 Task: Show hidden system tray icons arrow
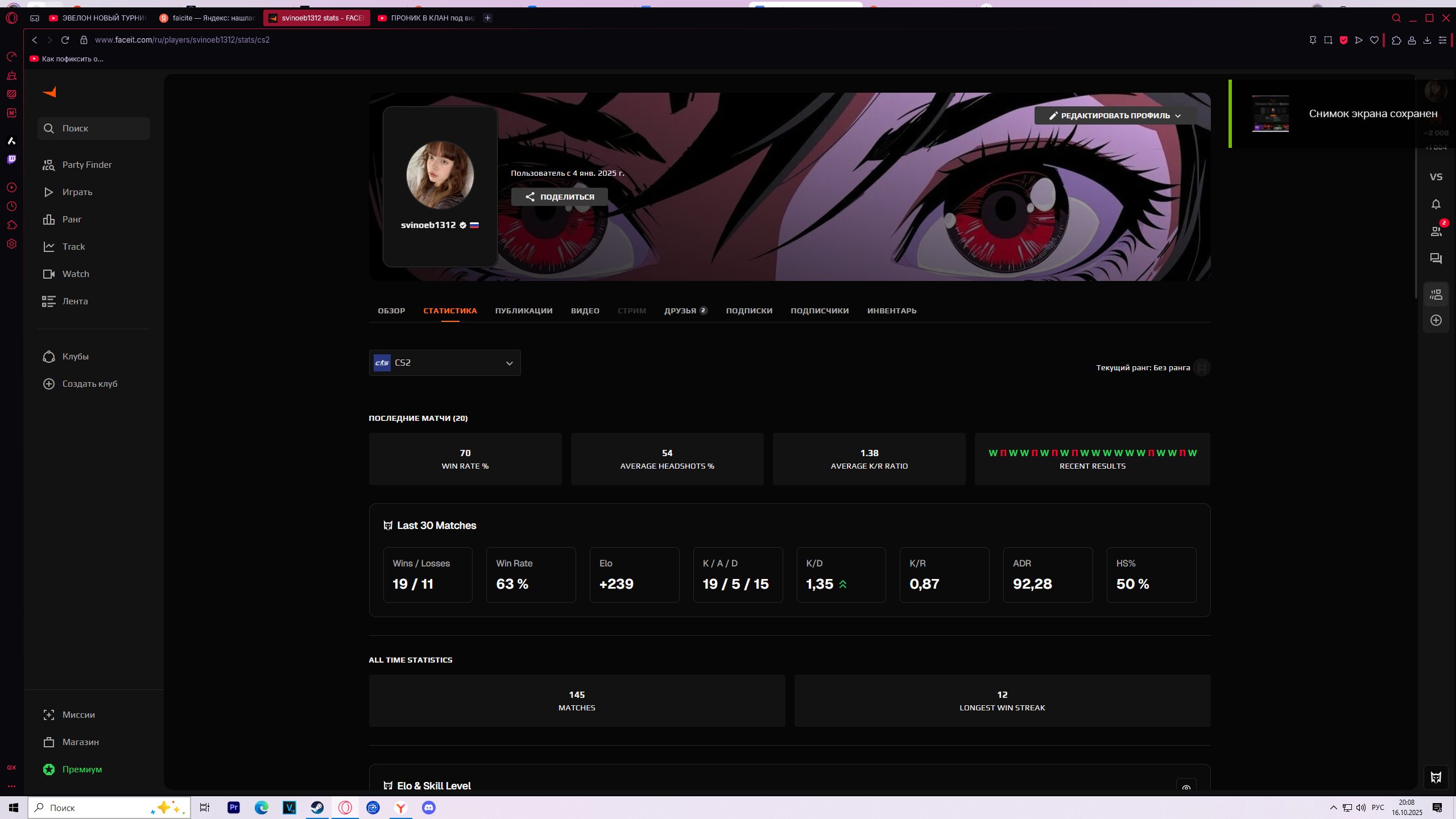click(1333, 808)
